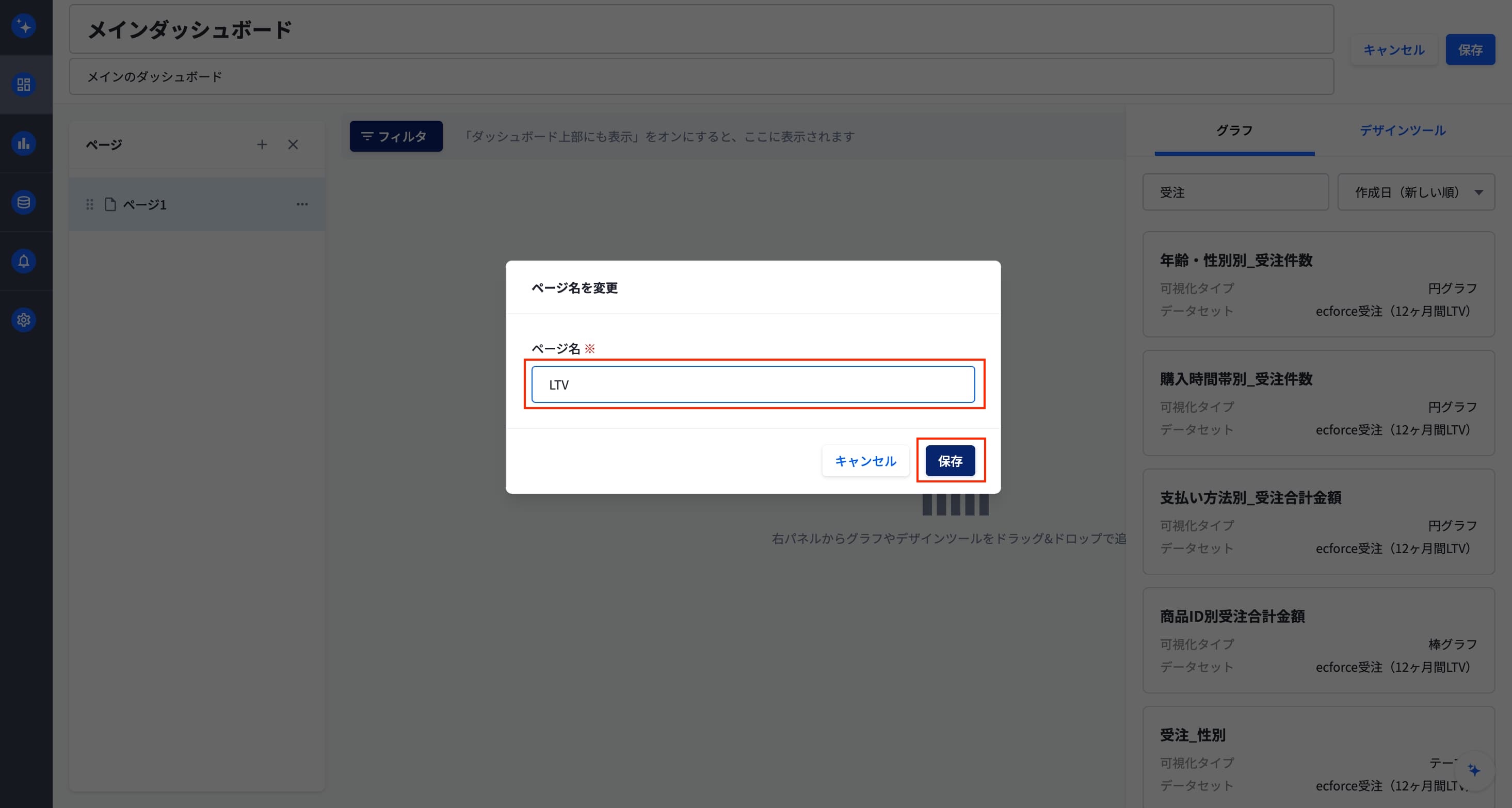Viewport: 1512px width, 808px height.
Task: Open the 作成日（新しい順） sort dropdown
Action: 1416,192
